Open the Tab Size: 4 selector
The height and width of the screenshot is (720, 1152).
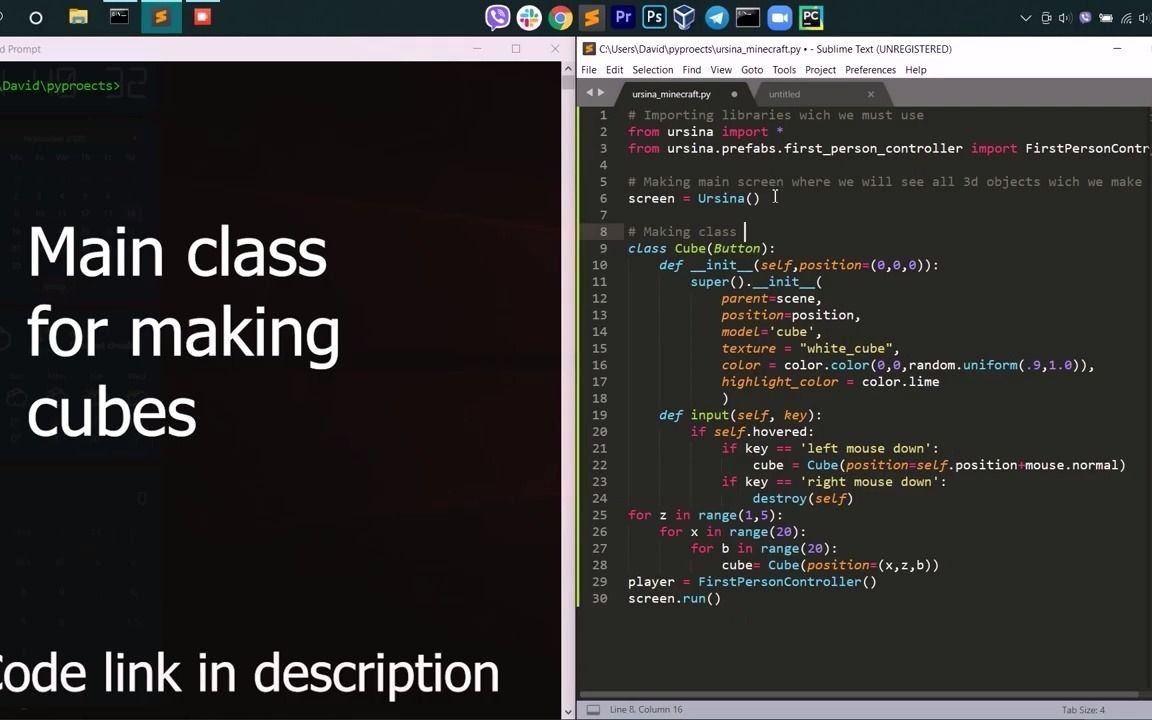click(x=1083, y=710)
